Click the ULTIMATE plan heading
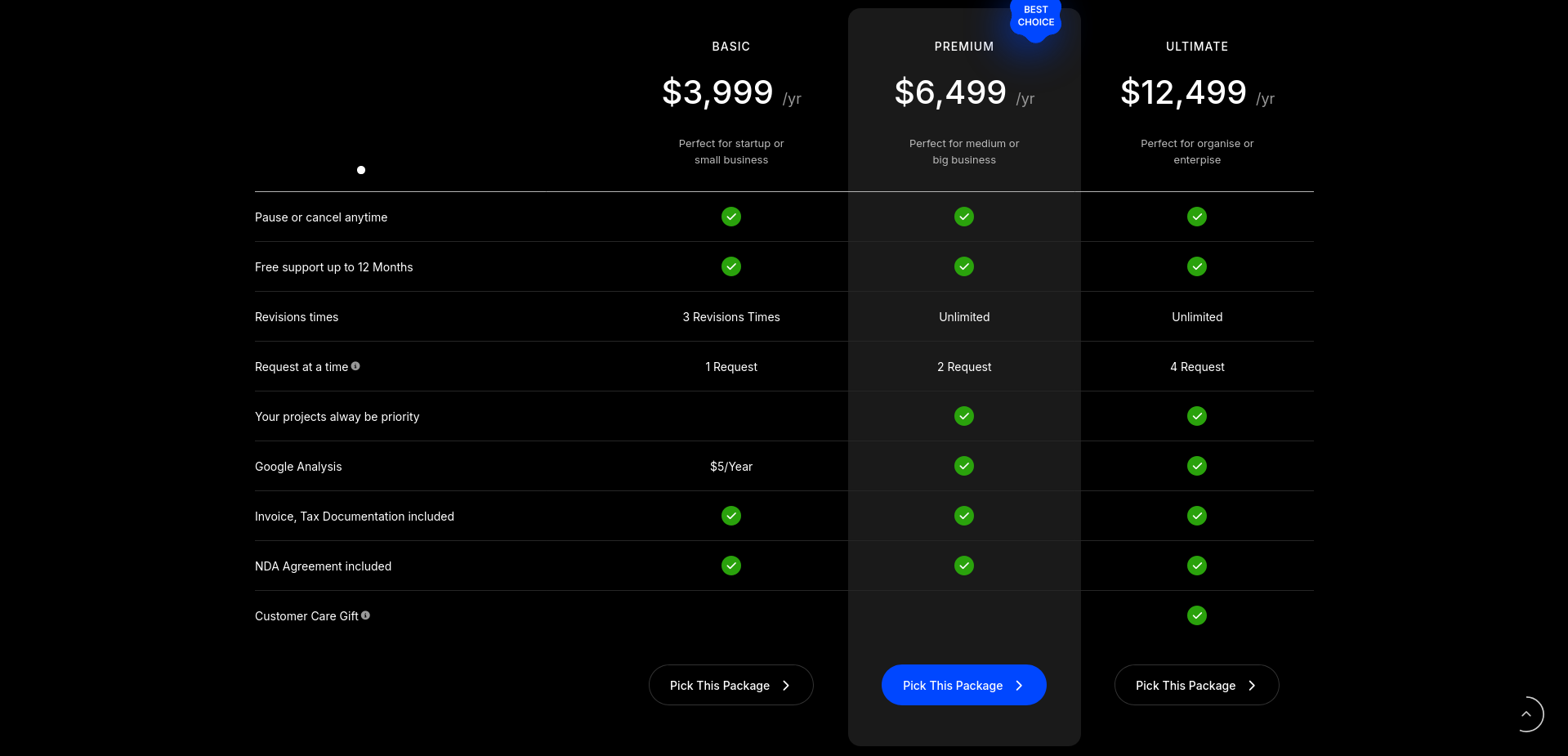Image resolution: width=1568 pixels, height=756 pixels. (1197, 47)
